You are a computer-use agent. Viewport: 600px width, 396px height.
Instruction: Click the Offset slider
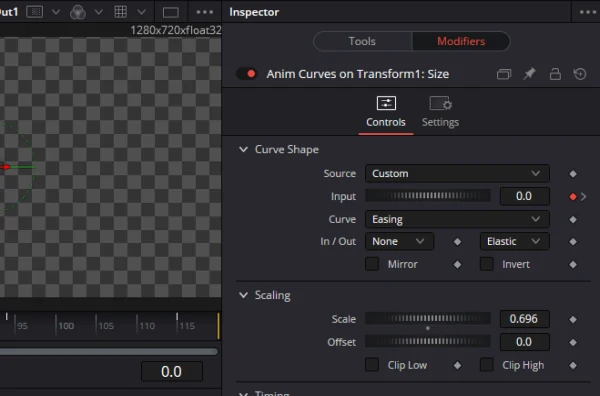click(428, 341)
